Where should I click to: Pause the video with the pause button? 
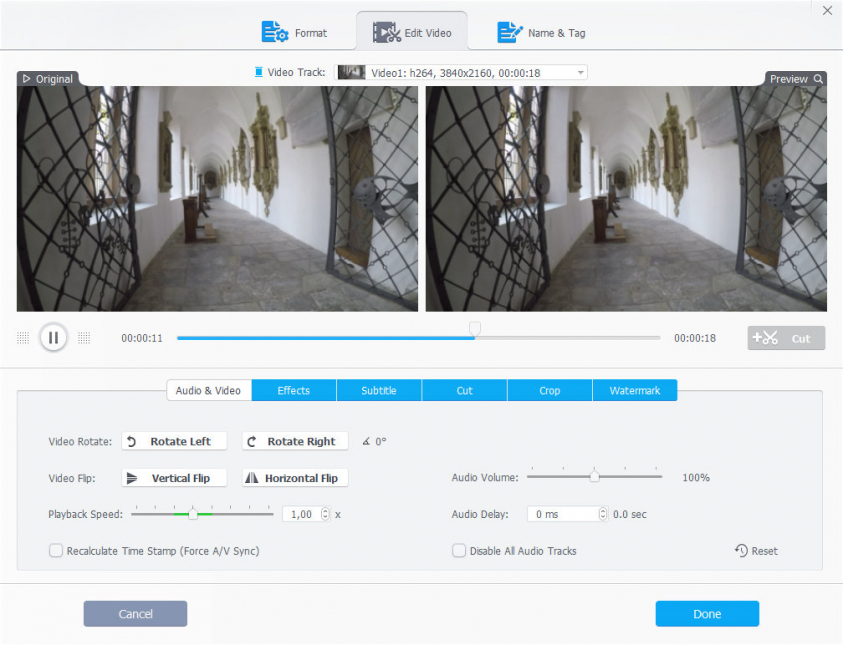click(x=53, y=338)
